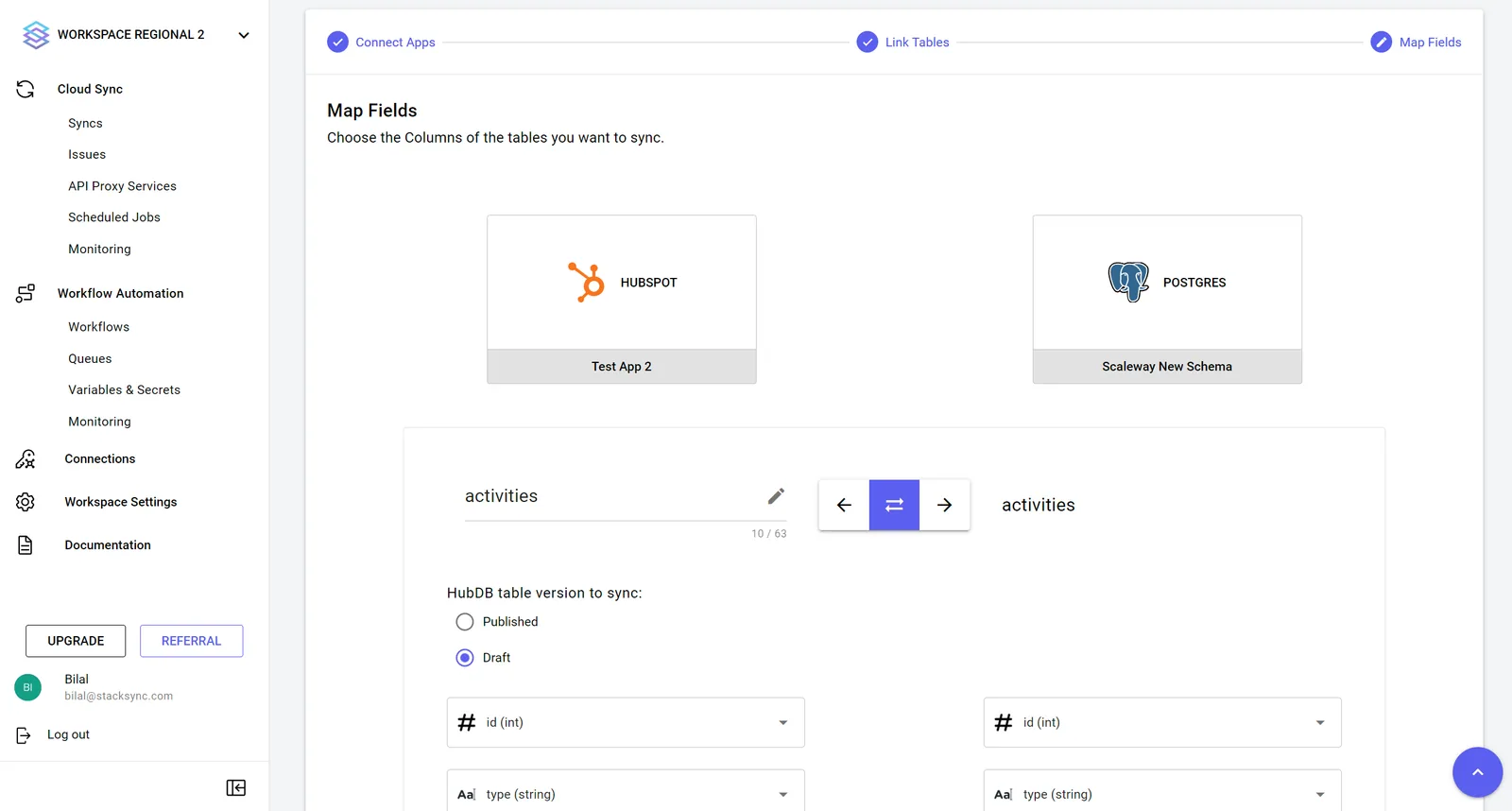Image resolution: width=1512 pixels, height=811 pixels.
Task: Open Scheduled Jobs in sidebar
Action: tap(114, 217)
